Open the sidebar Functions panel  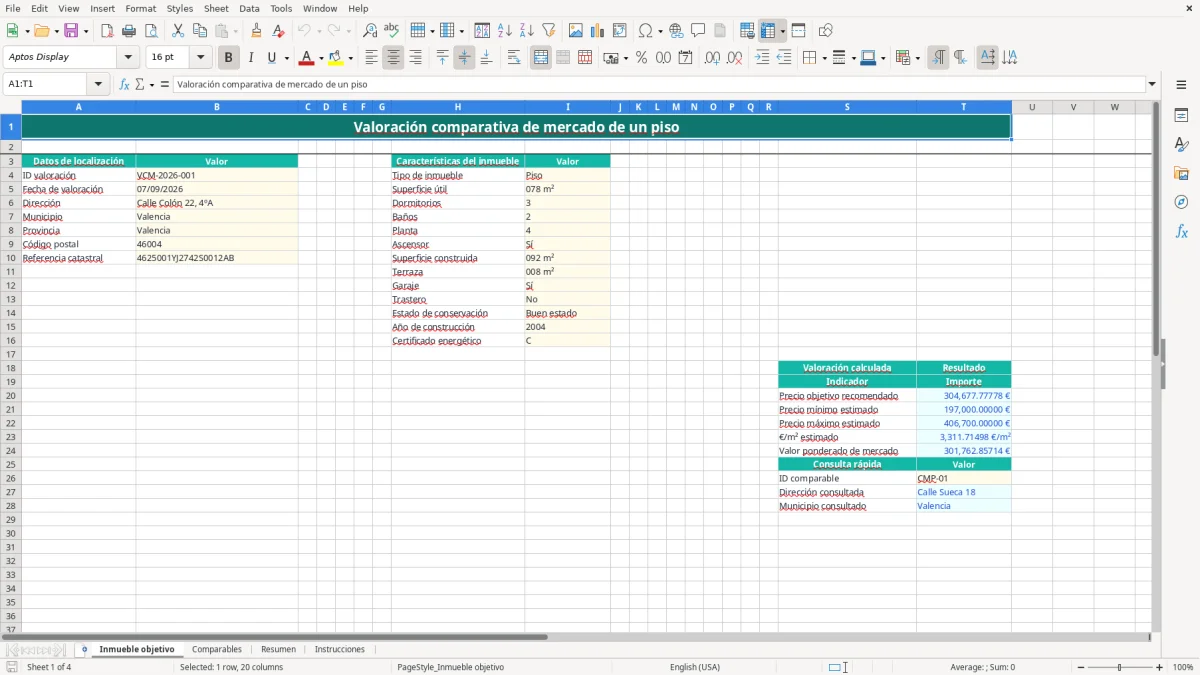(x=1181, y=232)
